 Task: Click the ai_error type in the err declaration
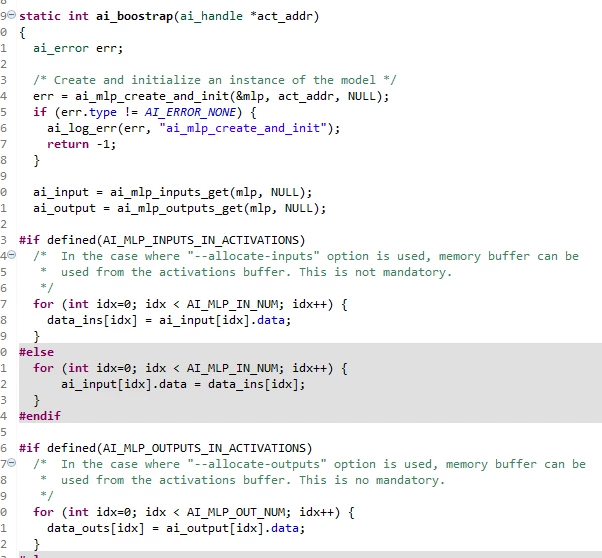tap(61, 48)
